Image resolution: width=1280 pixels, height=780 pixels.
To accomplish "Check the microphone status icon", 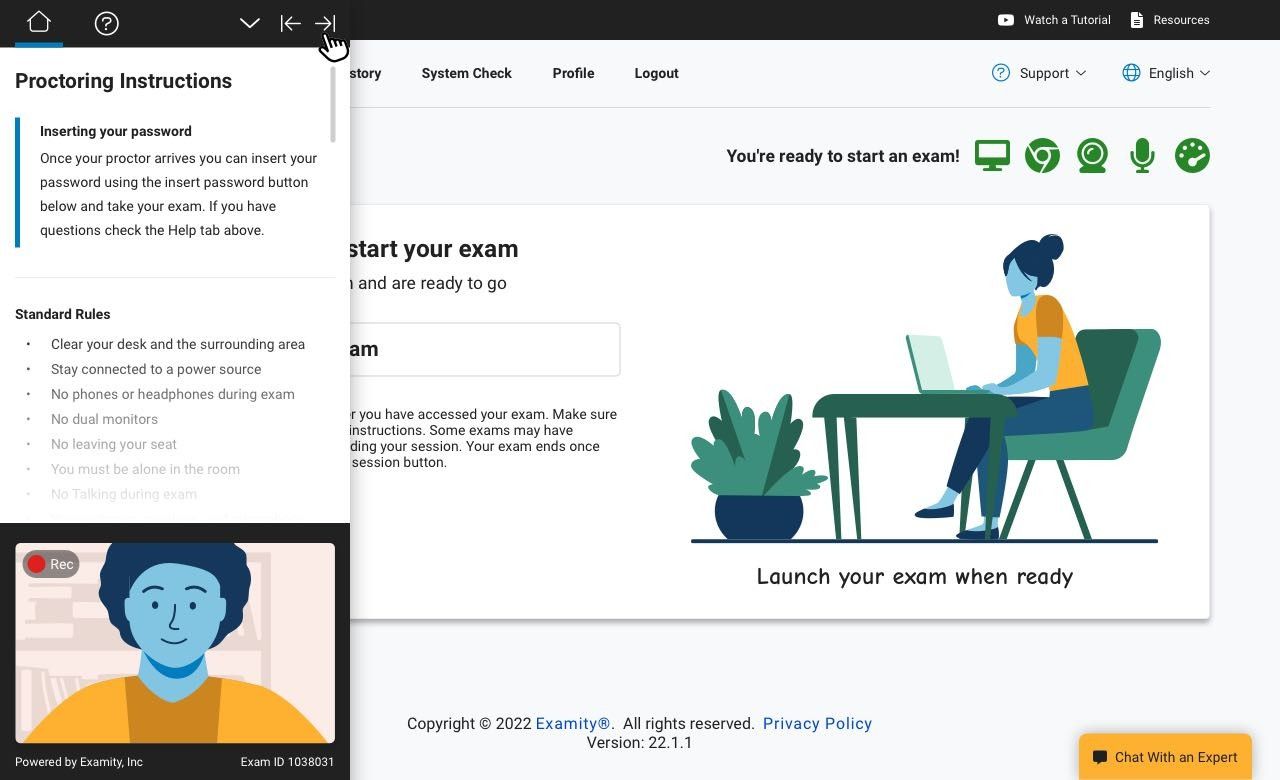I will coord(1142,155).
